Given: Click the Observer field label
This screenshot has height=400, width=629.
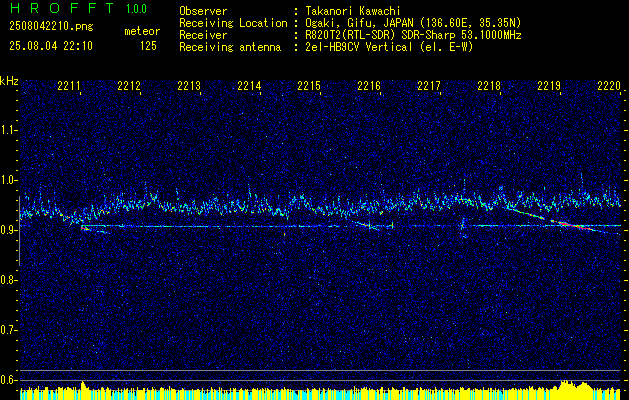Looking at the screenshot, I should pos(203,11).
